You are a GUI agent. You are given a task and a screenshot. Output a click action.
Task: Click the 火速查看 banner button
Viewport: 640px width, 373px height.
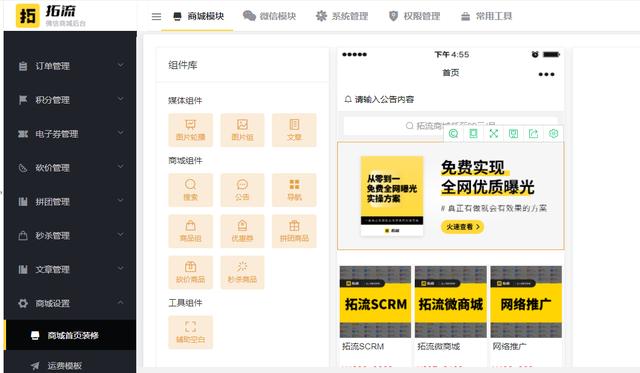tap(462, 226)
